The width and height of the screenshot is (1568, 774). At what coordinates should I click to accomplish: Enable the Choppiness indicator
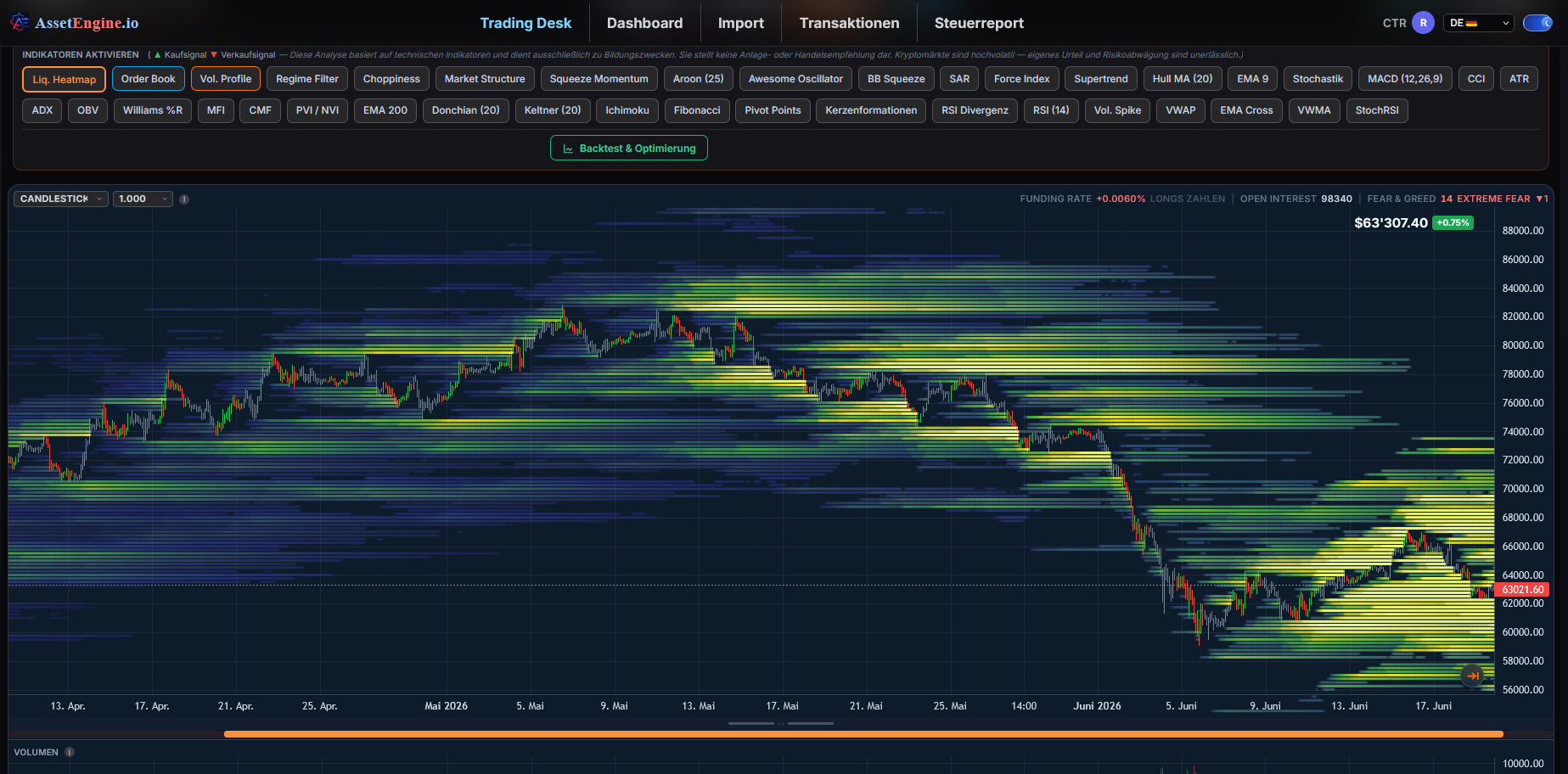point(391,79)
